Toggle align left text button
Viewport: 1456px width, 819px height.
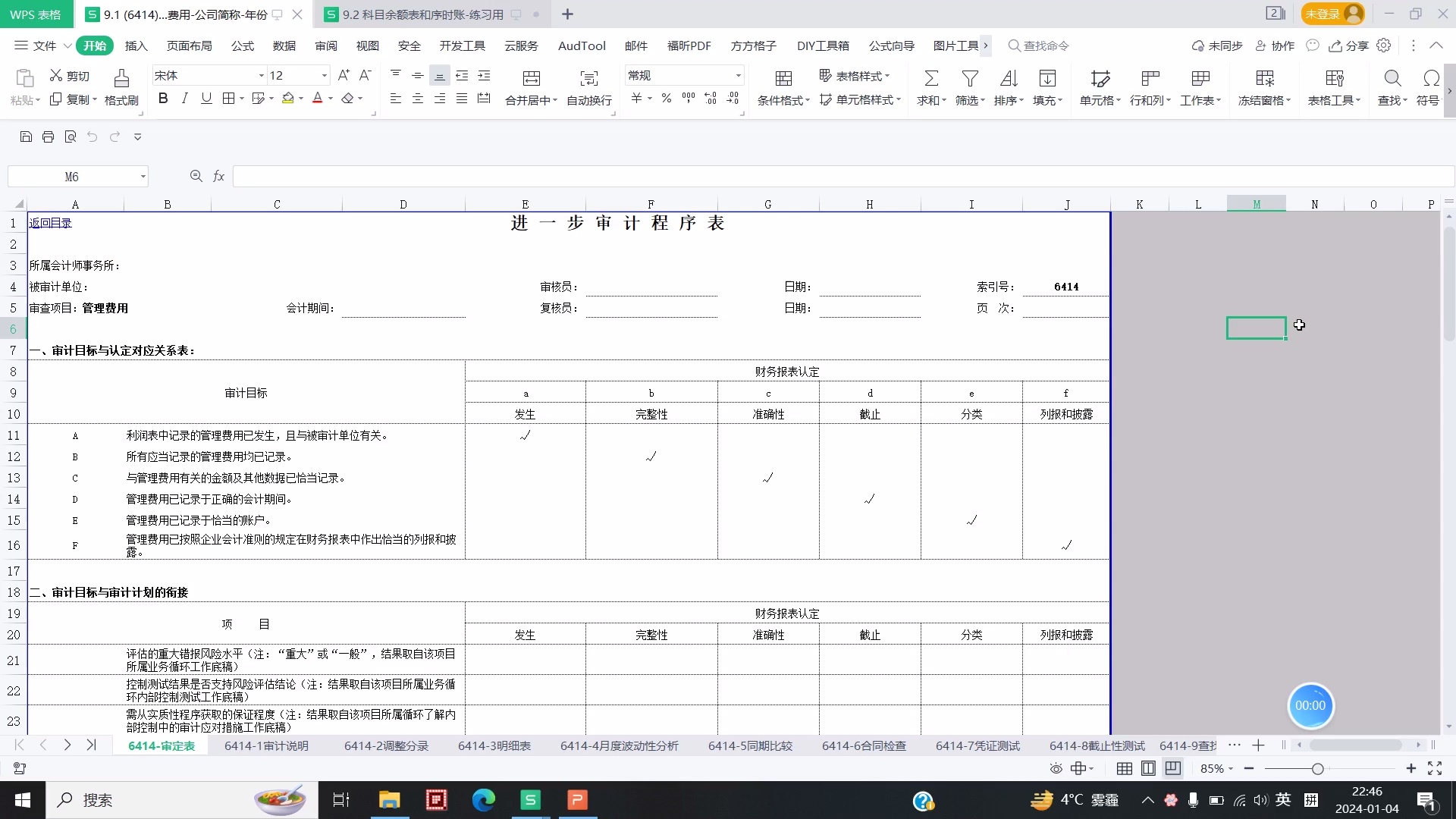395,99
